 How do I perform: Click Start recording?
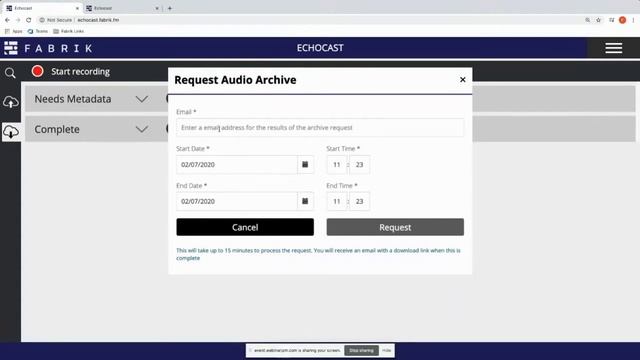coord(80,71)
